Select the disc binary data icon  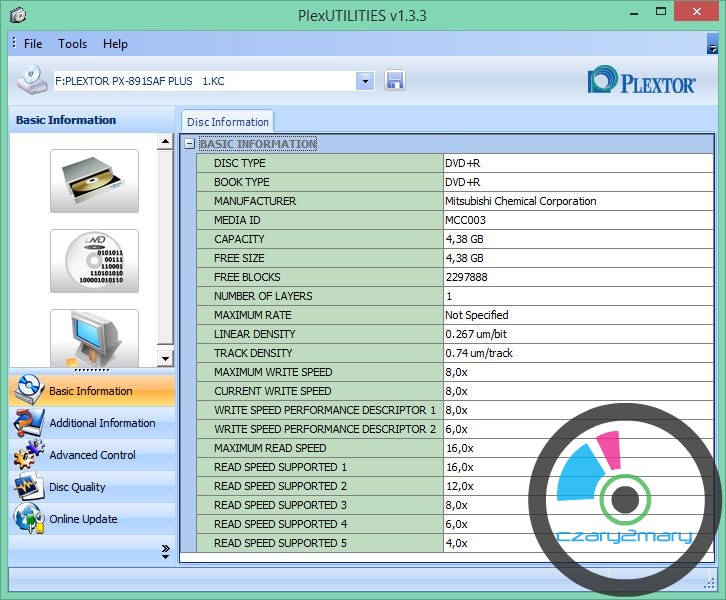pos(94,261)
